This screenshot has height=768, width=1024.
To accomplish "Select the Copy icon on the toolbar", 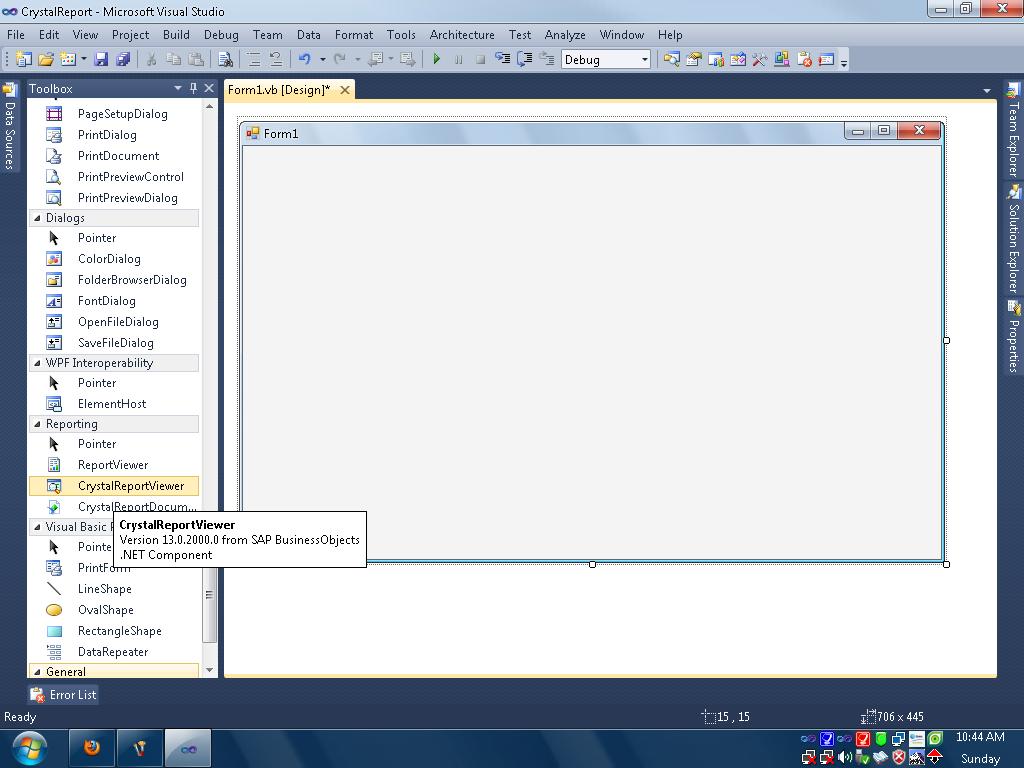I will (175, 59).
